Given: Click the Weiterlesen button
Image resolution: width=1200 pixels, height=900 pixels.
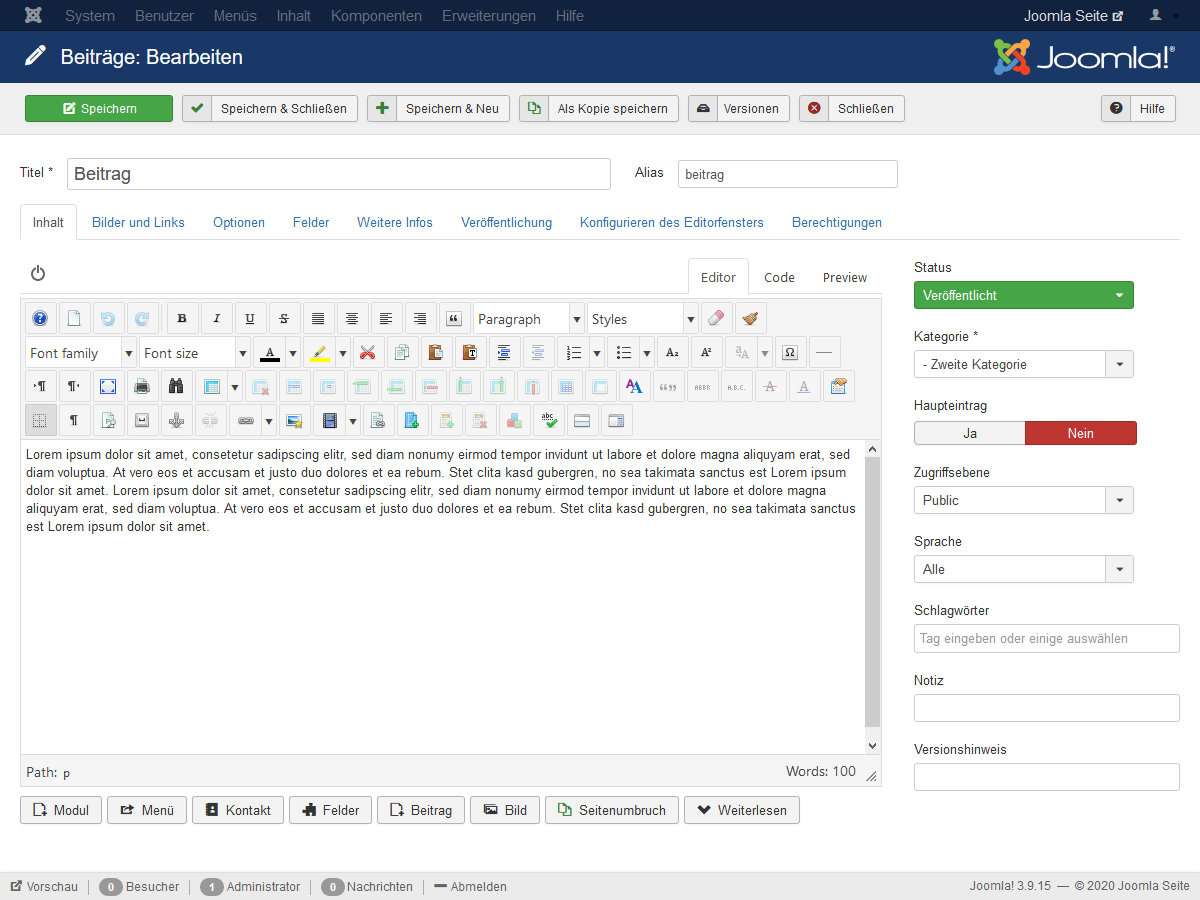Looking at the screenshot, I should click(742, 810).
